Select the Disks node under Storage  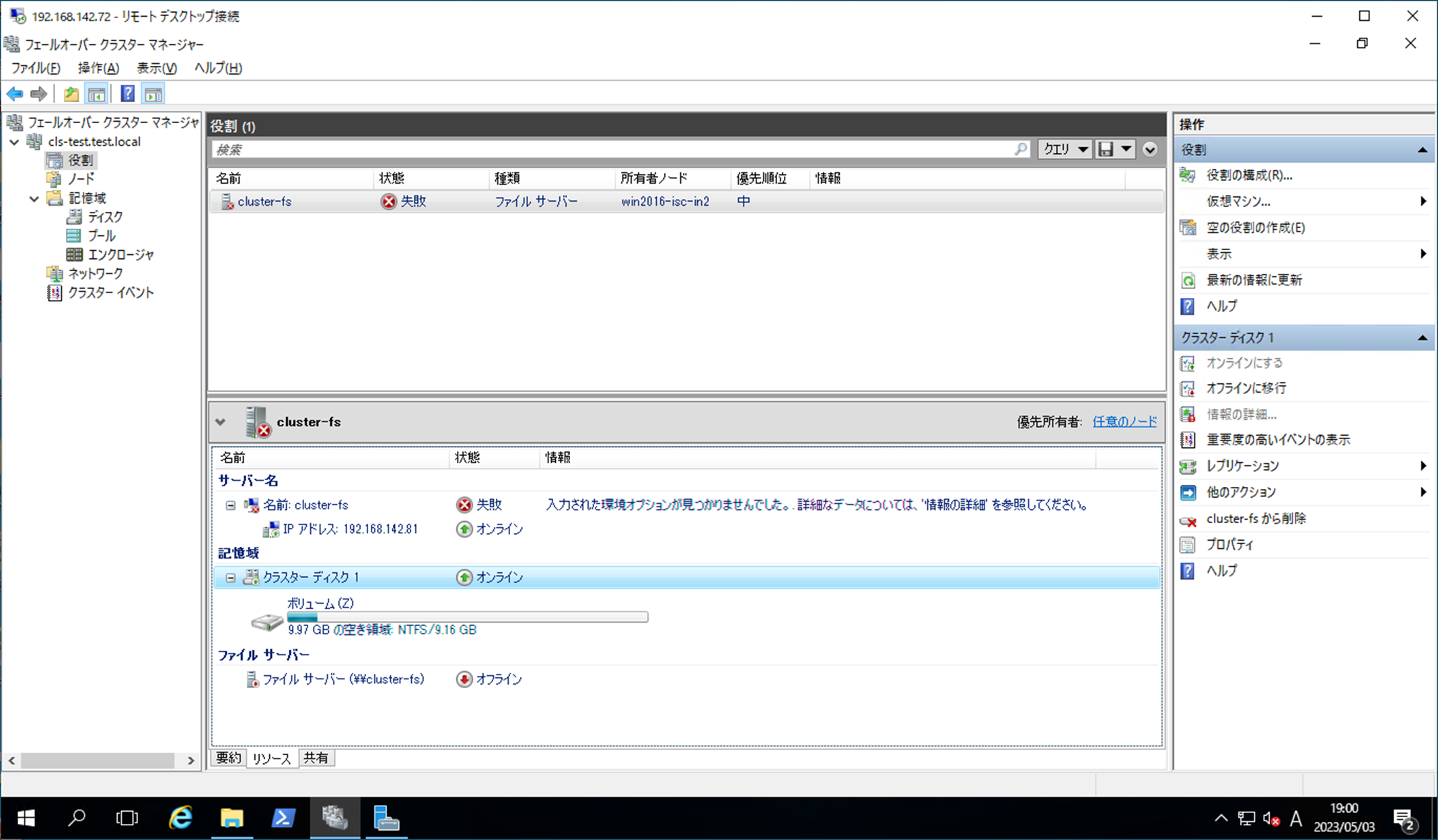[105, 217]
